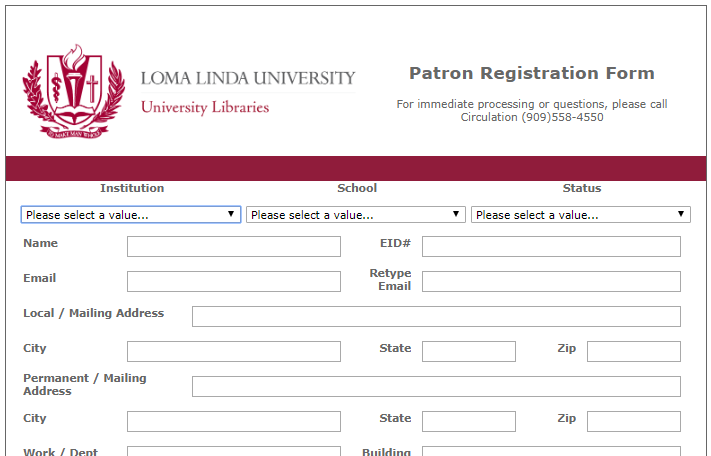Screen dimensions: 711x456
Task: Click the EID# input field
Action: pos(551,247)
